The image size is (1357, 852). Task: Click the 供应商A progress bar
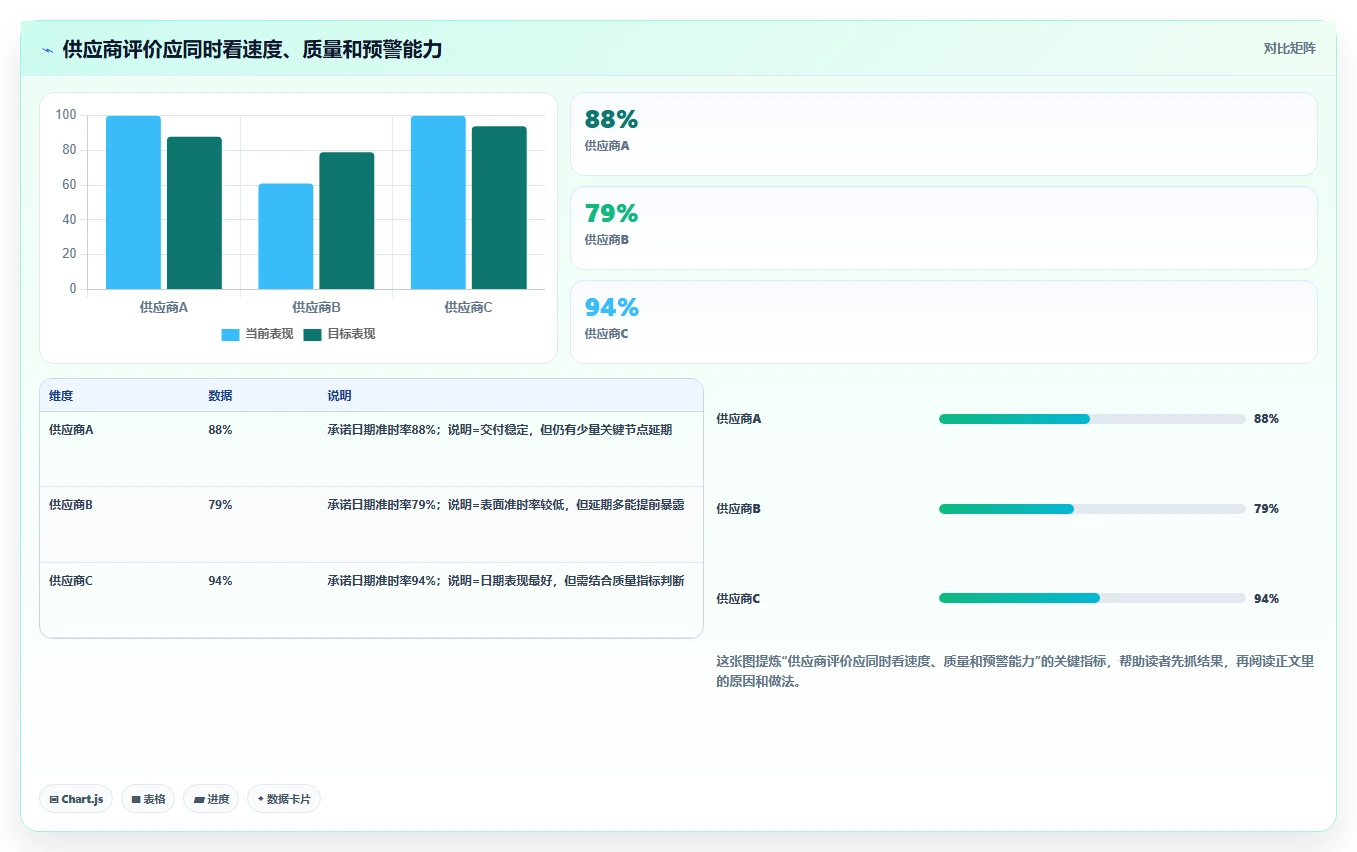pos(1092,419)
